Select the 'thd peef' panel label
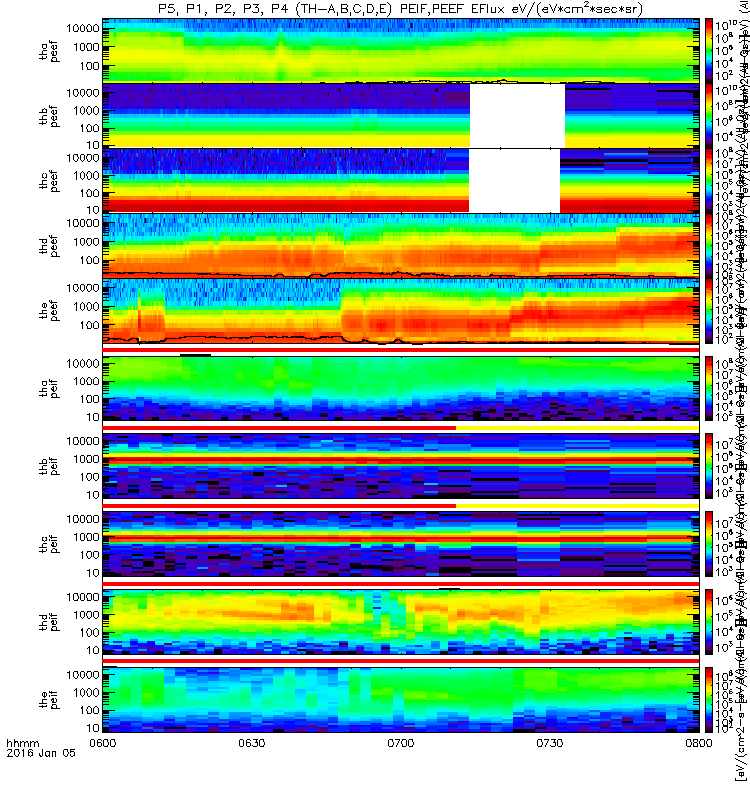 pyautogui.click(x=49, y=246)
